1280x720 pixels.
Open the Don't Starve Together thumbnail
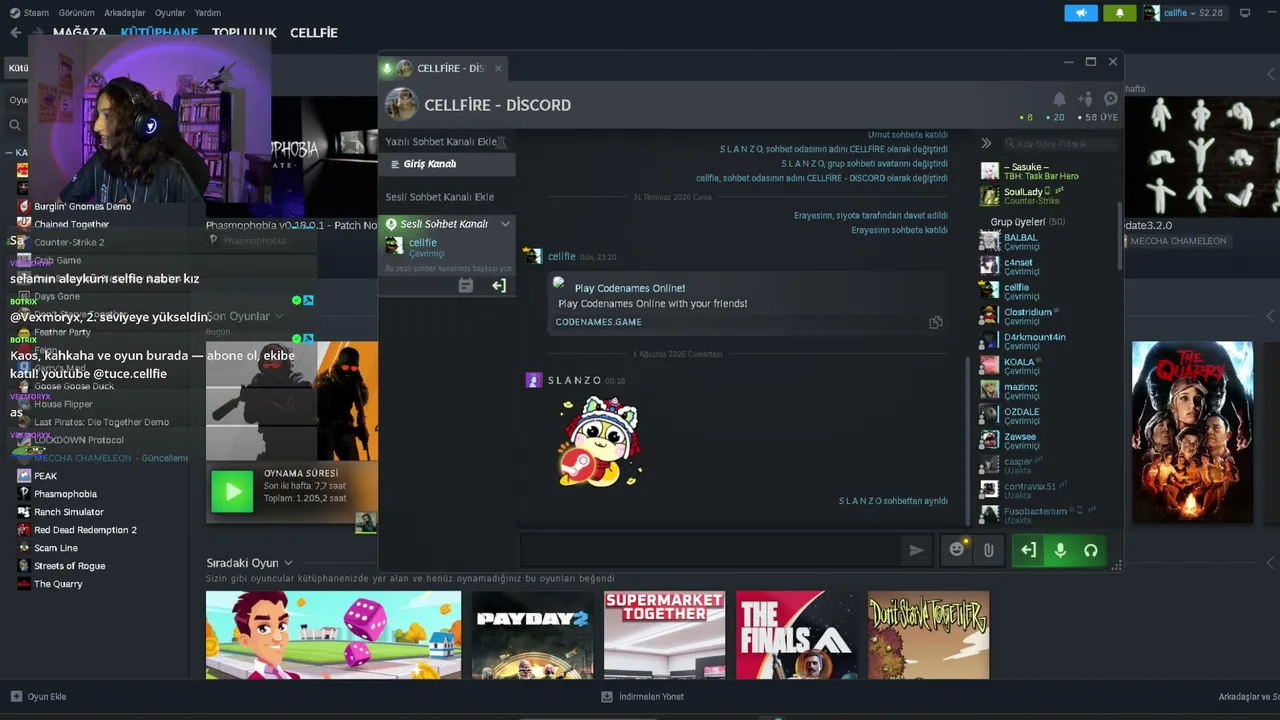pyautogui.click(x=928, y=635)
